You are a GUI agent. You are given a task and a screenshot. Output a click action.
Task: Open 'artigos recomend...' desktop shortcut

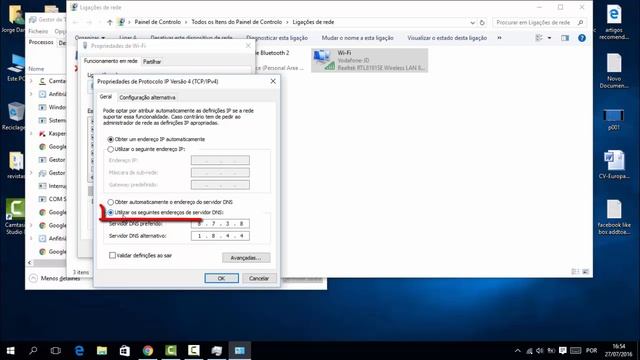613,22
